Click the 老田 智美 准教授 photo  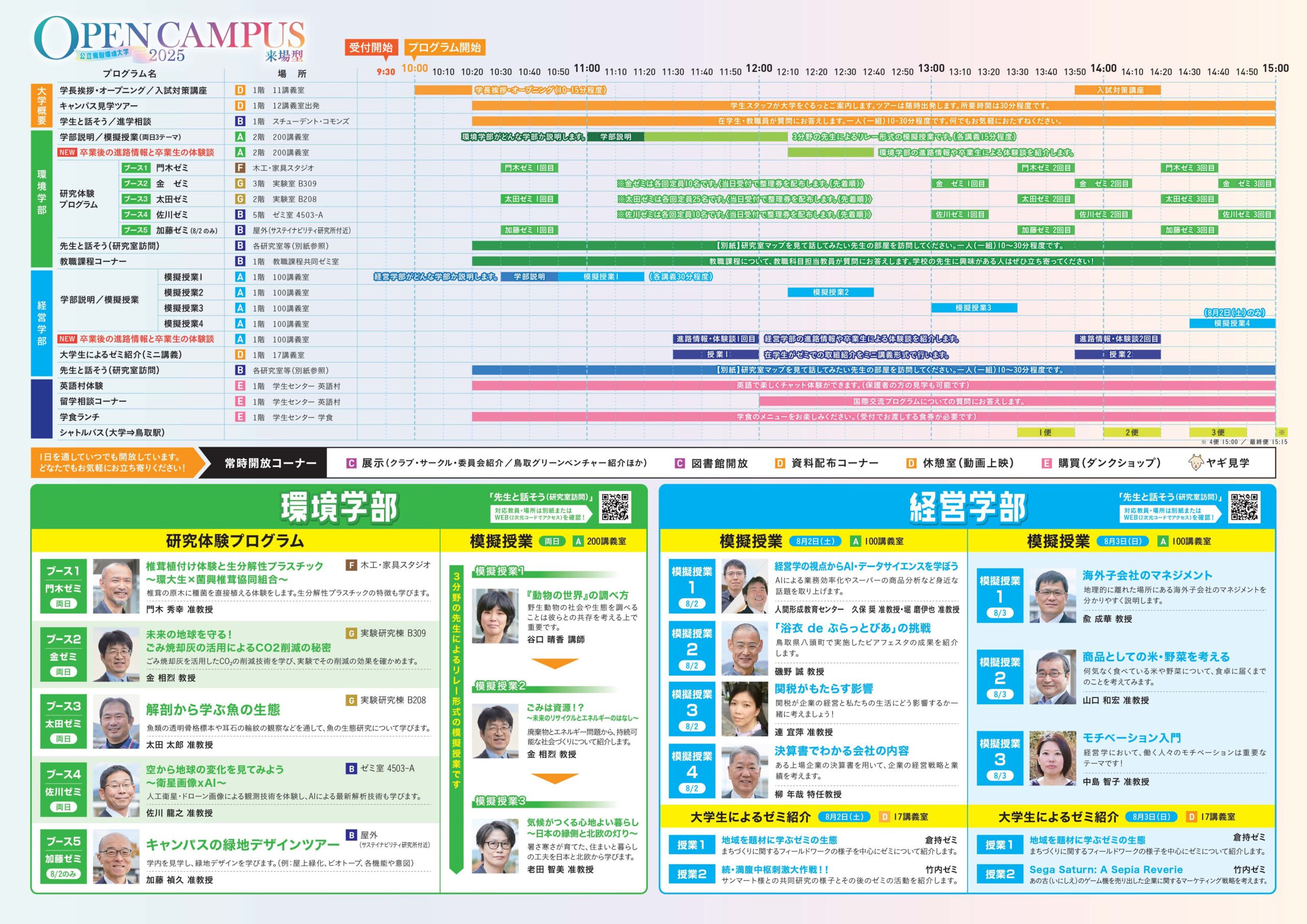pos(495,846)
